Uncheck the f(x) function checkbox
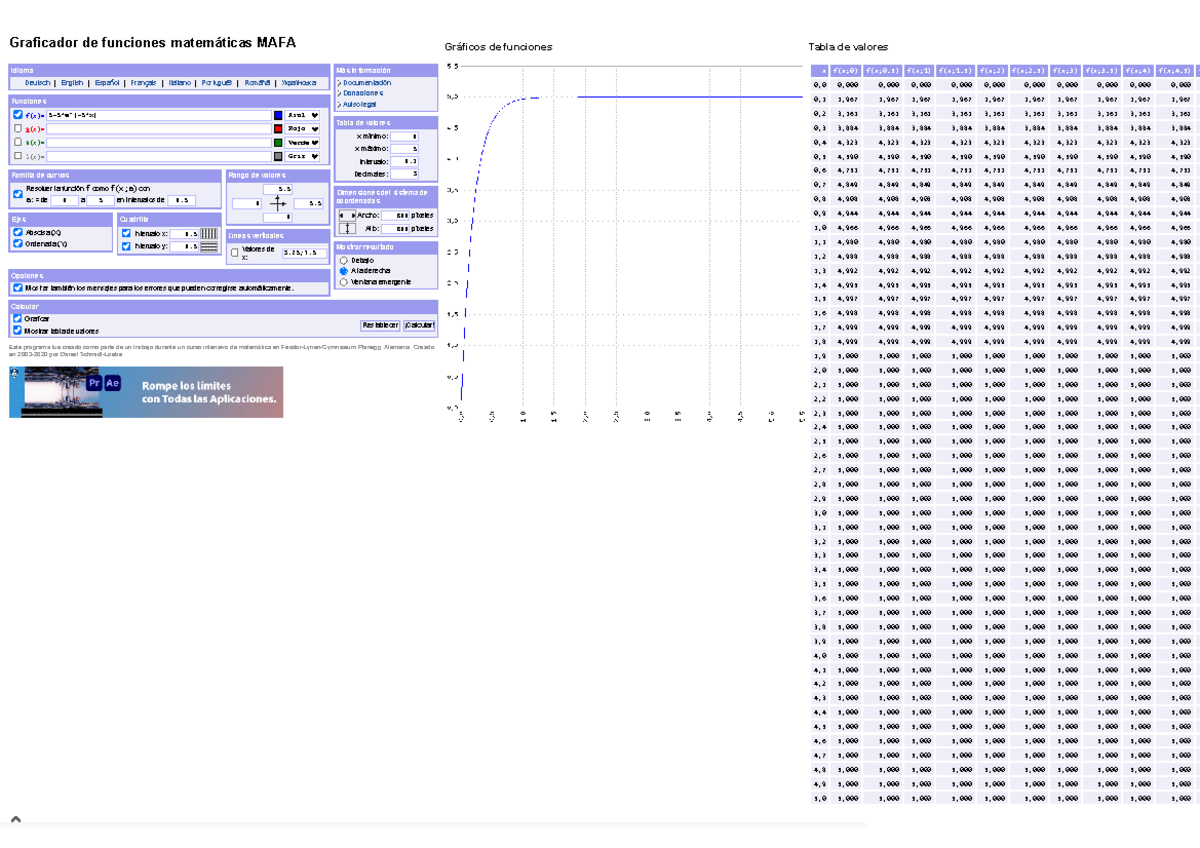 [x=18, y=115]
